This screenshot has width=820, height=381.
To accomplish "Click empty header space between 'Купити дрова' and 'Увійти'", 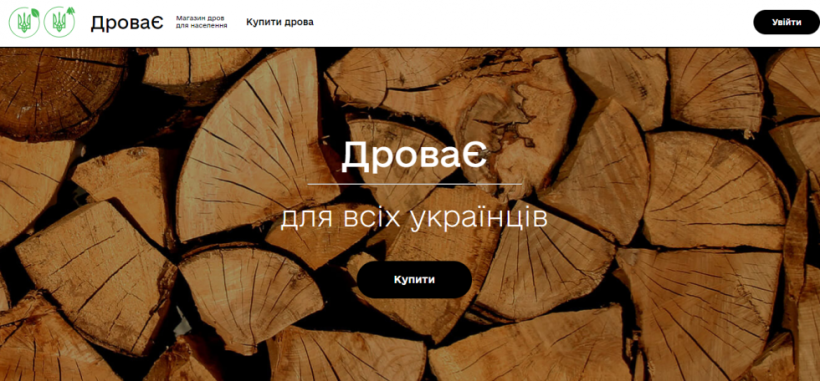I will (x=533, y=22).
